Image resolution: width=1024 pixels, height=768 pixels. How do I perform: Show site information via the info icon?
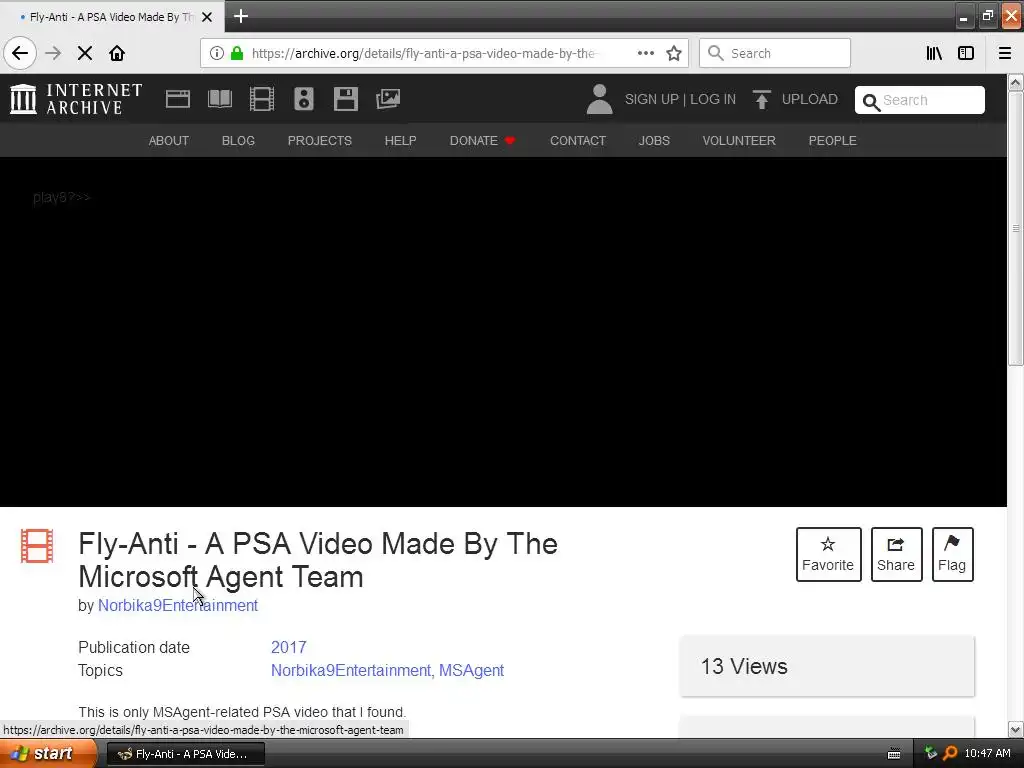click(217, 53)
